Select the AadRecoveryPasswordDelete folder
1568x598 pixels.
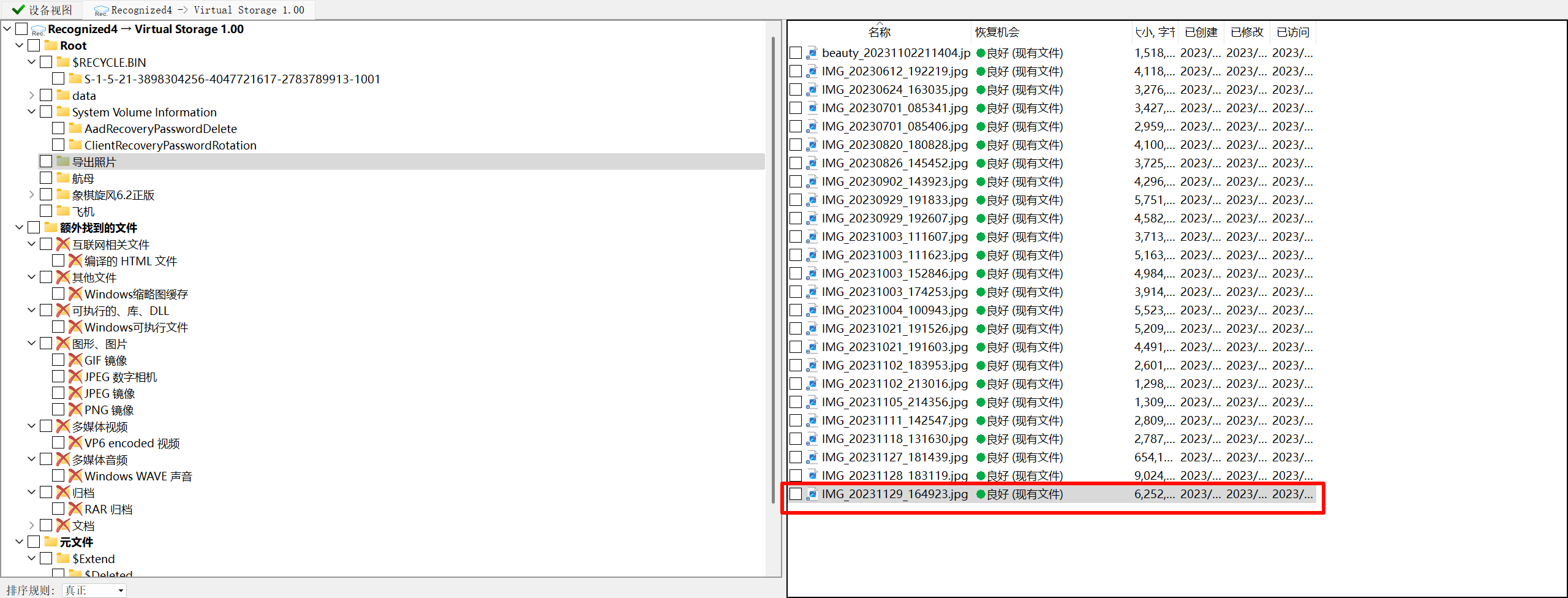point(160,129)
